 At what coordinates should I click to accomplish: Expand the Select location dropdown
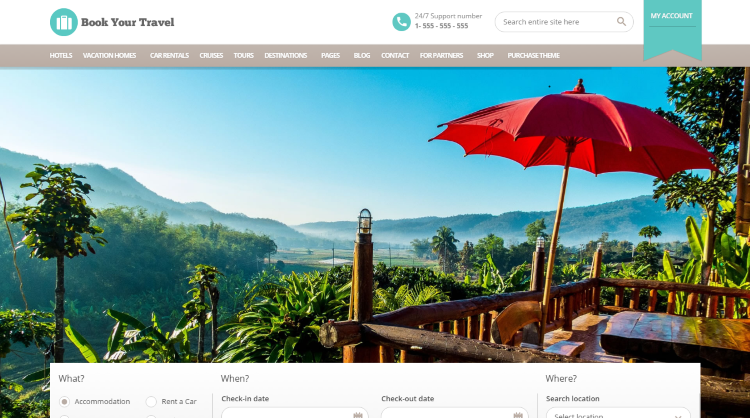pyautogui.click(x=618, y=413)
